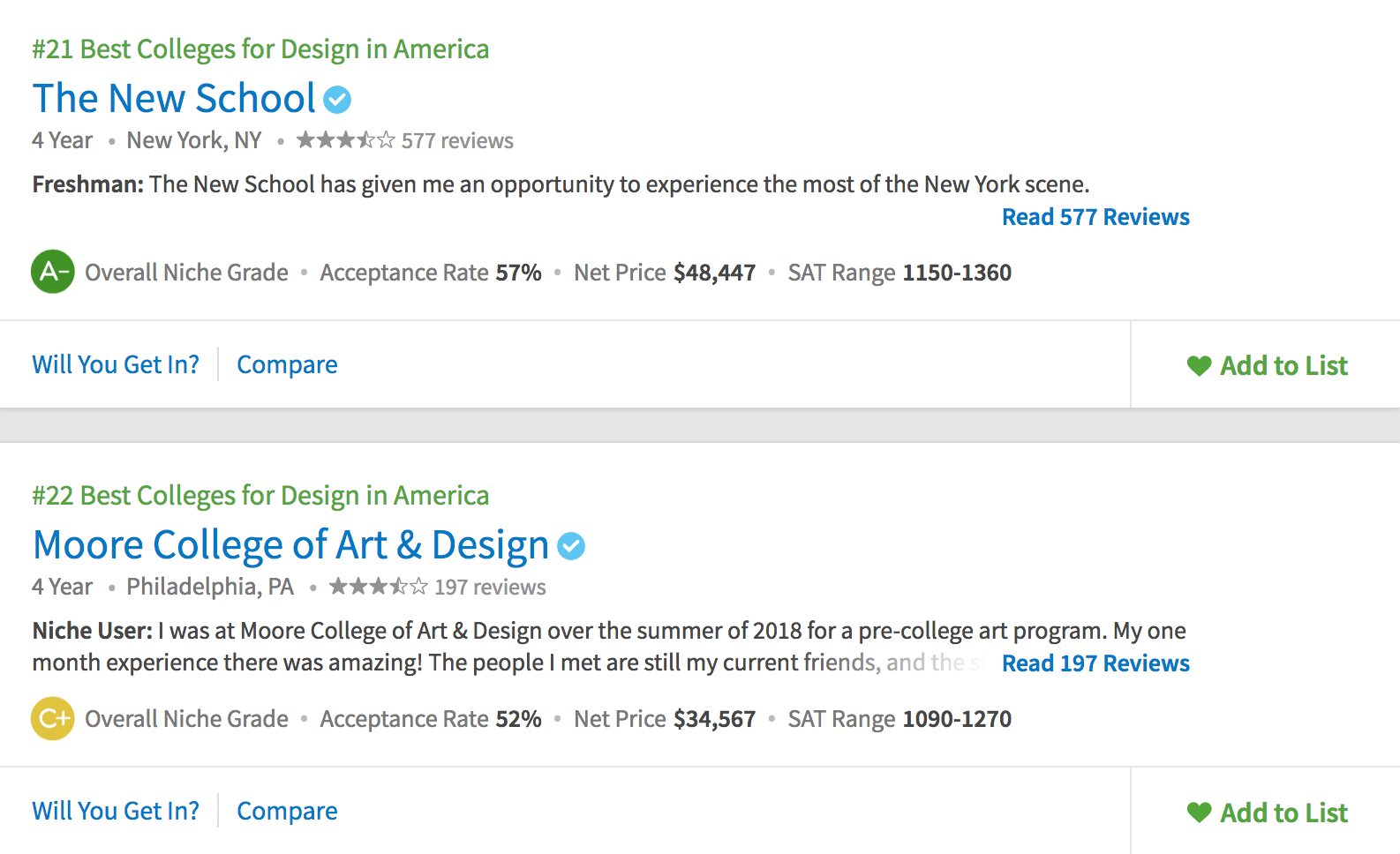Open Moore College of Art & Design page
The width and height of the screenshot is (1400, 854).
coord(290,545)
